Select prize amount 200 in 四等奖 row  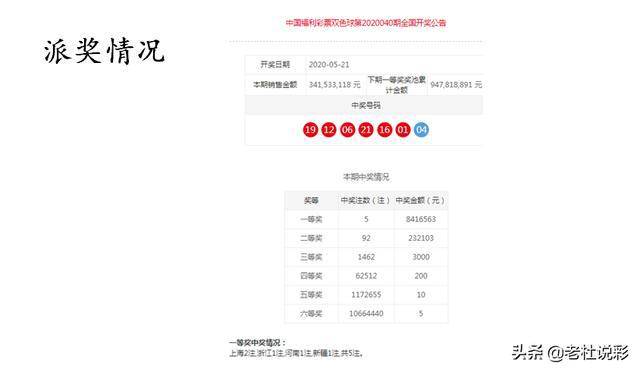(x=421, y=276)
